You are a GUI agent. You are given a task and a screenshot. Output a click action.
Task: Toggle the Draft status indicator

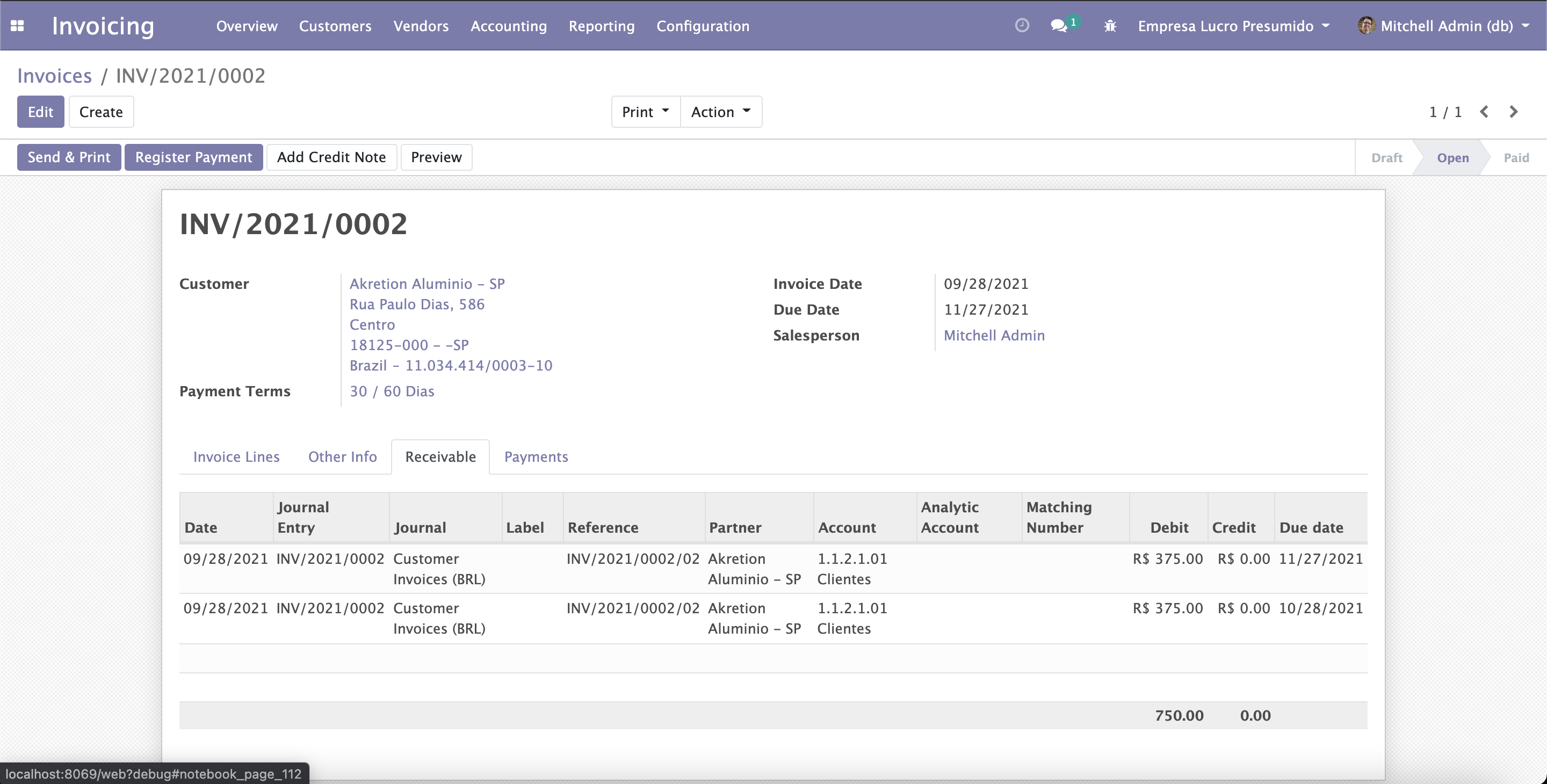(1389, 157)
